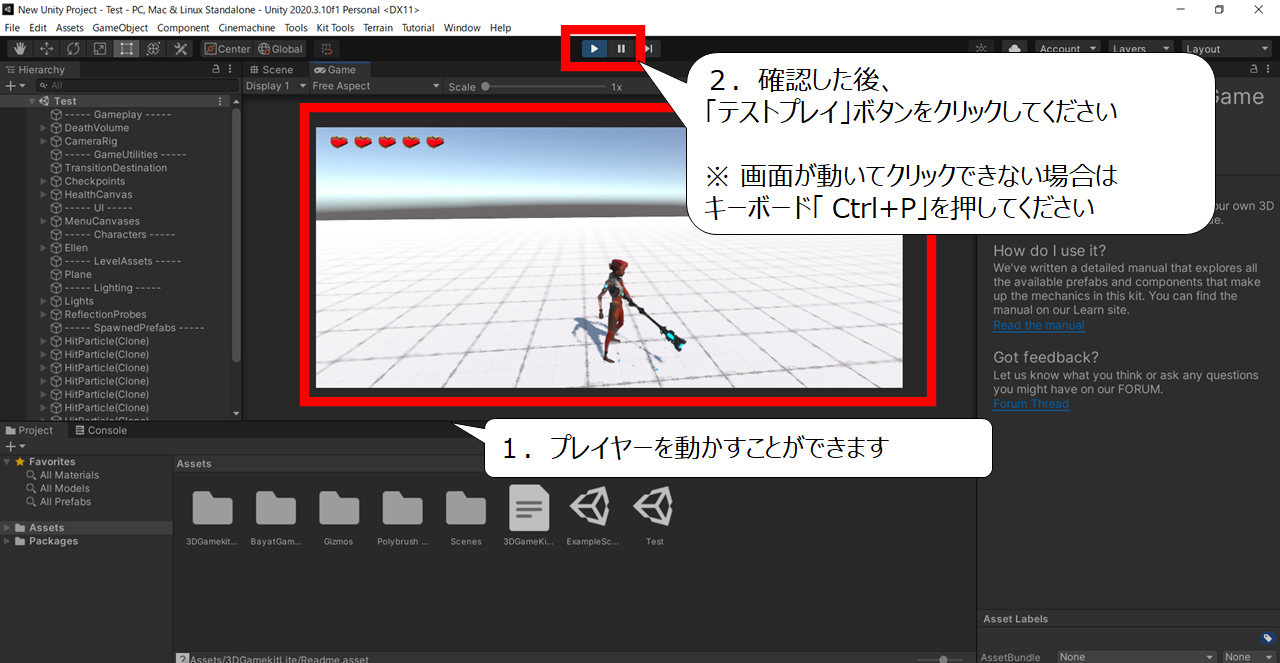This screenshot has height=663, width=1280.
Task: Expand Ellen object in Hierarchy
Action: [x=44, y=247]
